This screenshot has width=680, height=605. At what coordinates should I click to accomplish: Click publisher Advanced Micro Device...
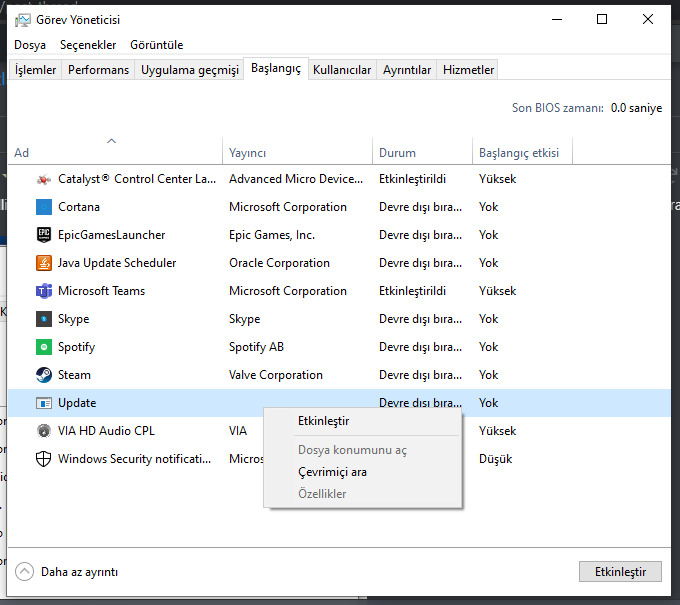pos(296,179)
